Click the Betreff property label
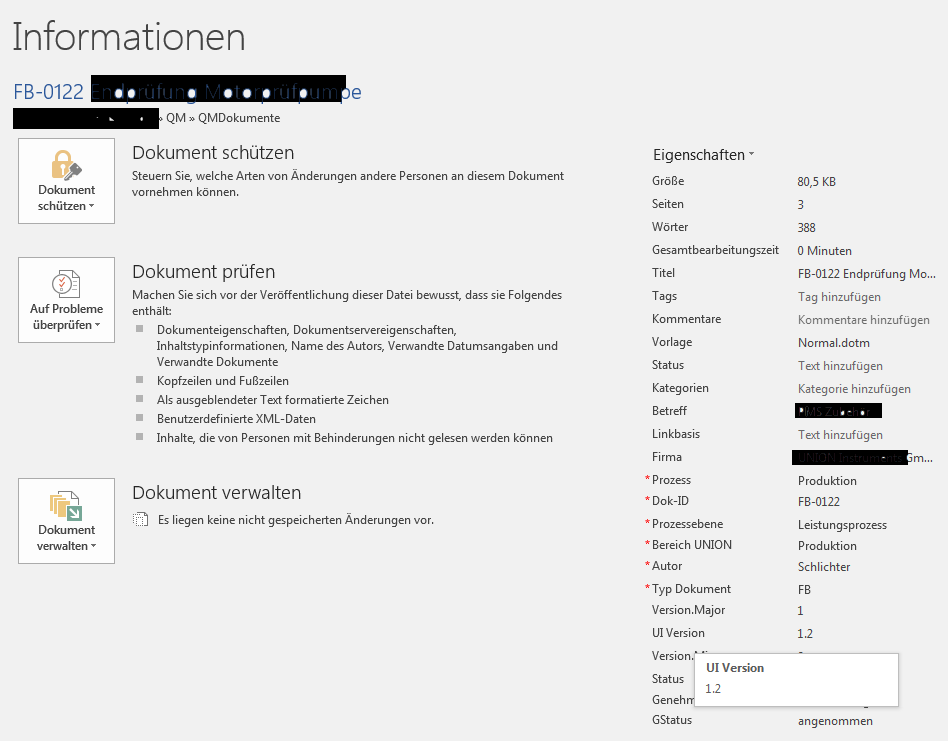The height and width of the screenshot is (741, 948). [669, 411]
